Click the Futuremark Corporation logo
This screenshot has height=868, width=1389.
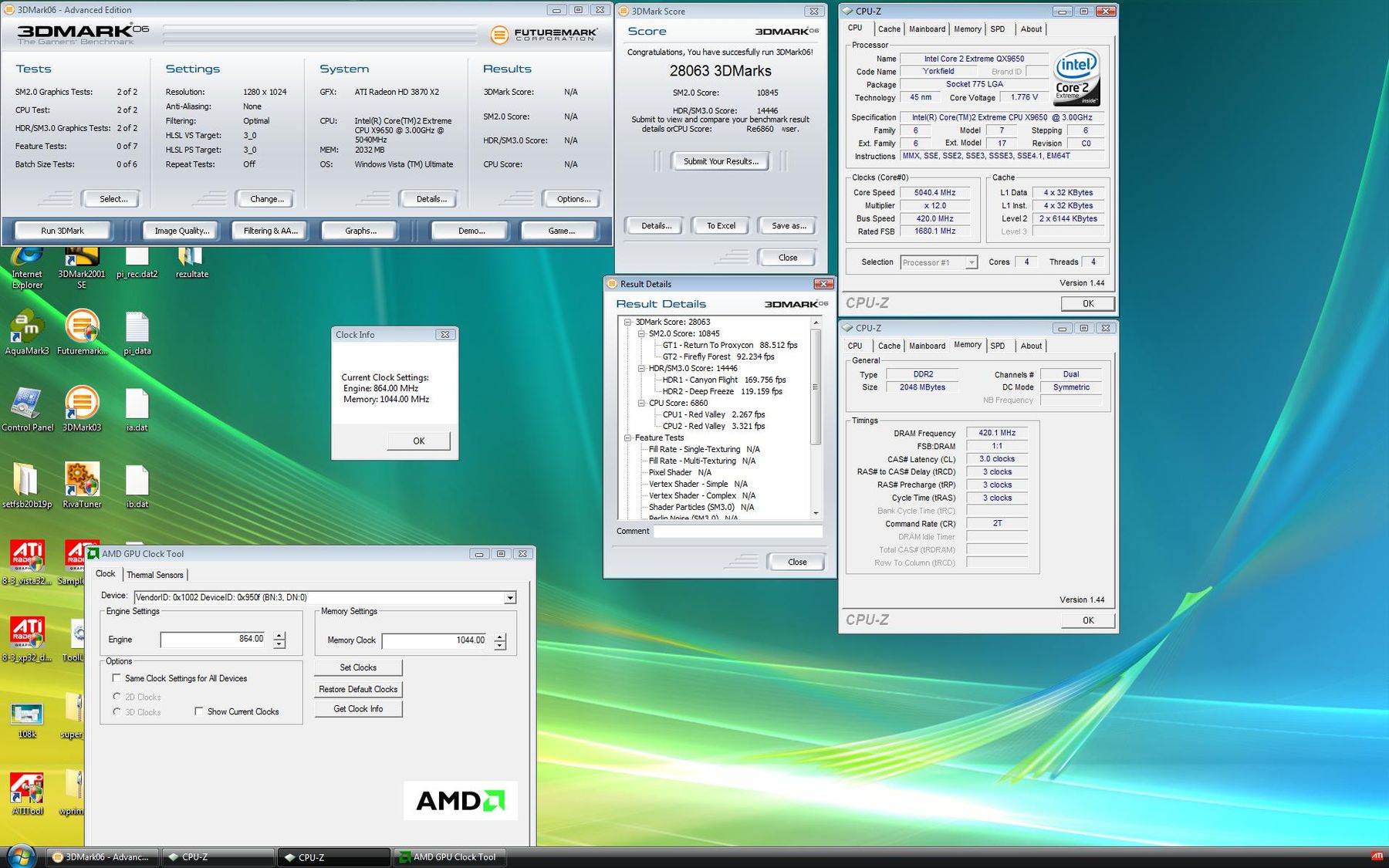coord(544,34)
